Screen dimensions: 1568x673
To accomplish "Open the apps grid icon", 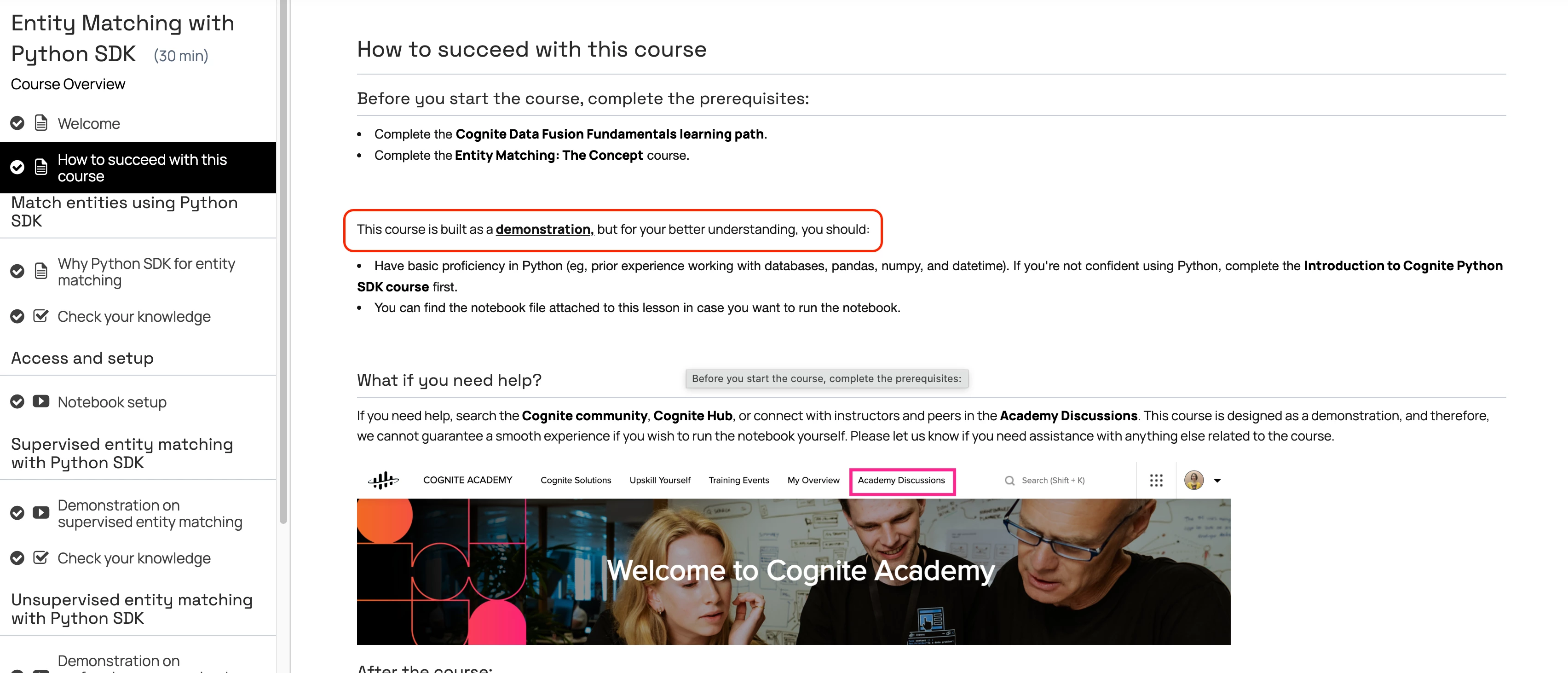I will click(x=1156, y=481).
